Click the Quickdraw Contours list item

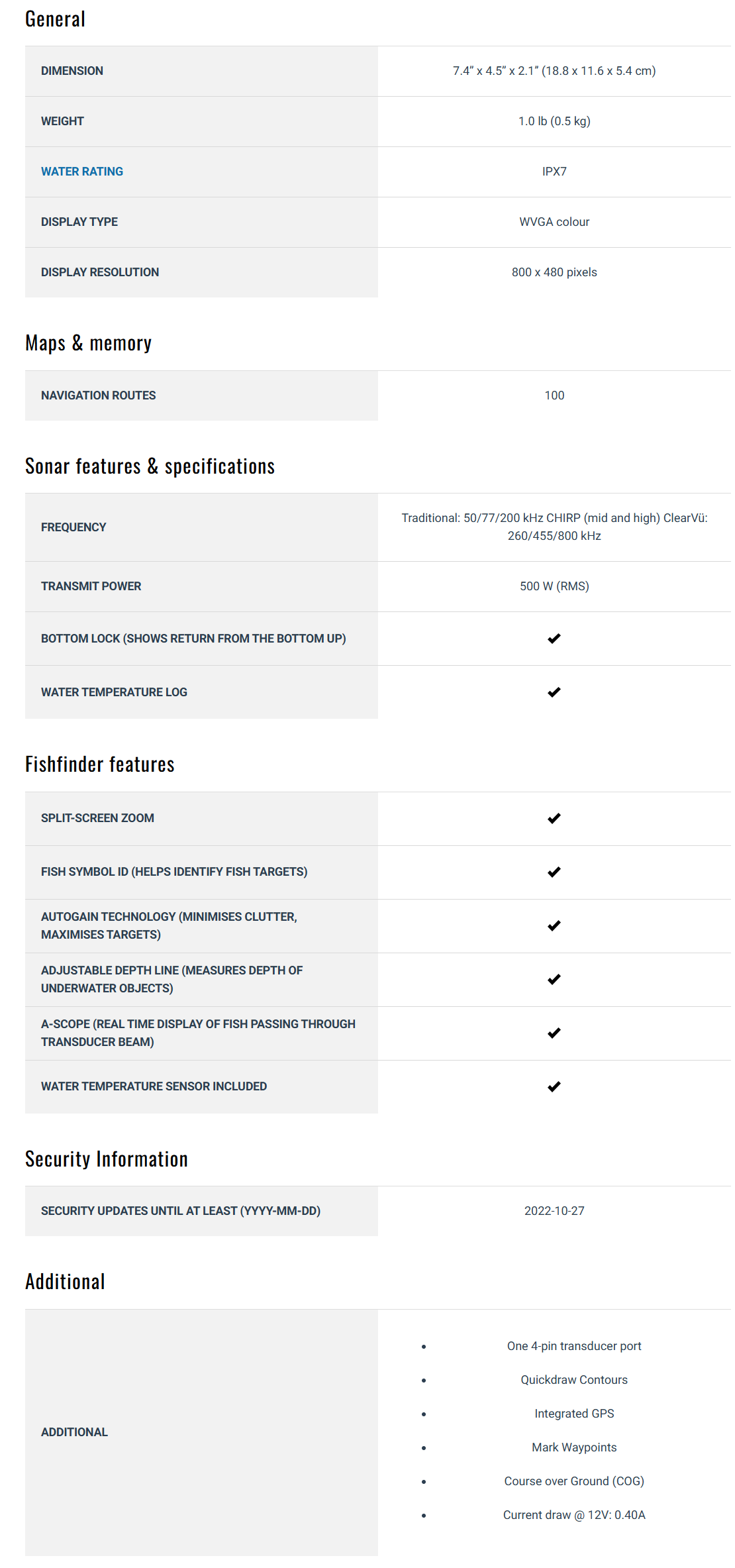574,1380
